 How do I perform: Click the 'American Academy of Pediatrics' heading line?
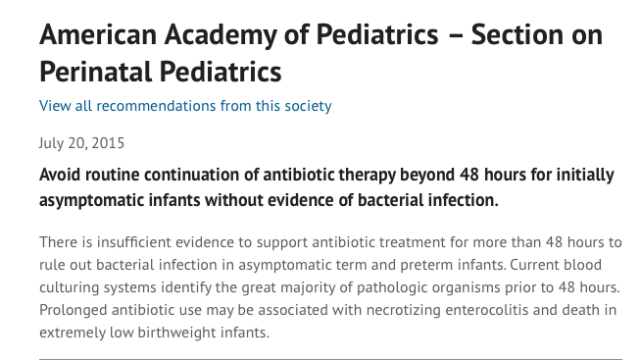pyautogui.click(x=321, y=35)
